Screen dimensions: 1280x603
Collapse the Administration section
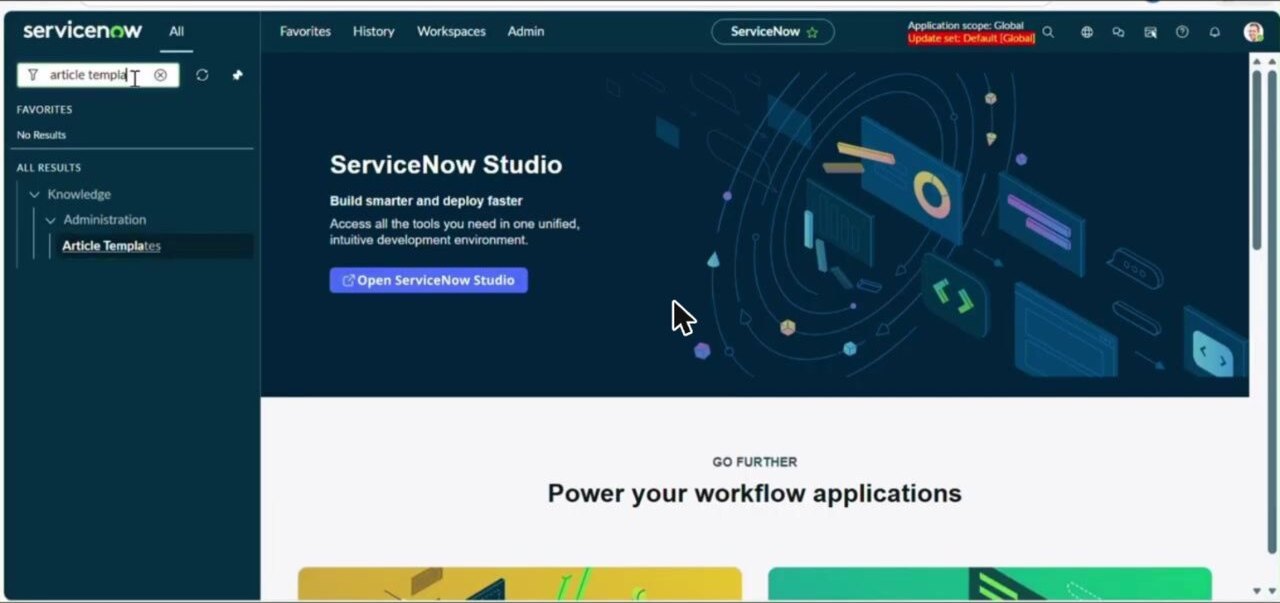click(51, 220)
